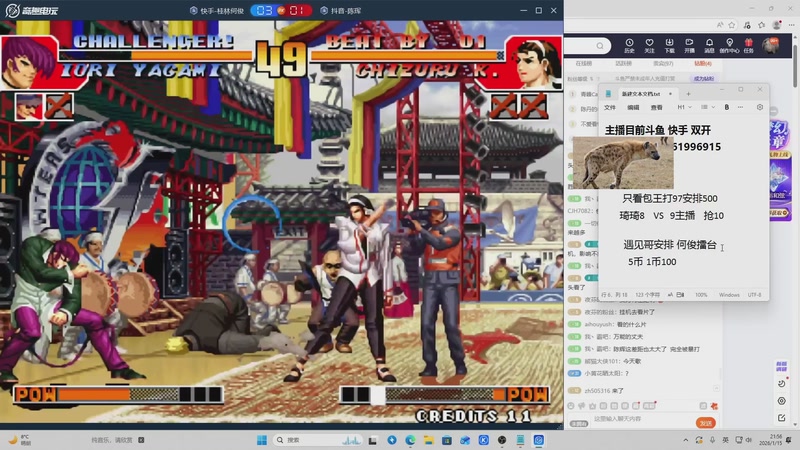Click the orange 发送 send button

click(706, 423)
